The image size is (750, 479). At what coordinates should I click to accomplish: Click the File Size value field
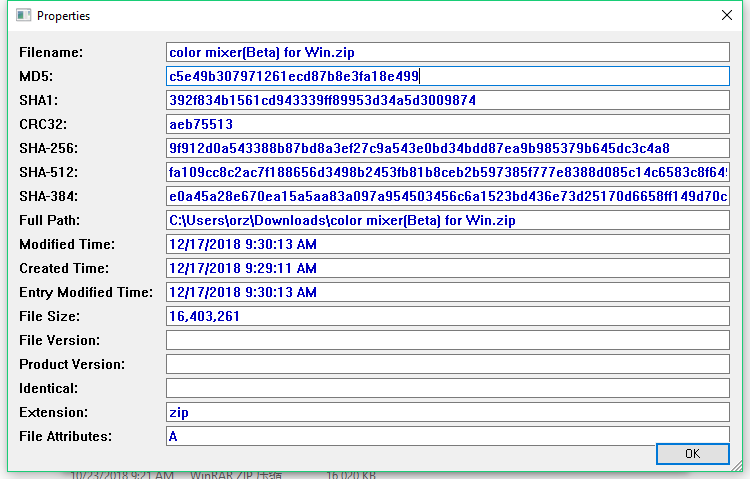pyautogui.click(x=447, y=316)
